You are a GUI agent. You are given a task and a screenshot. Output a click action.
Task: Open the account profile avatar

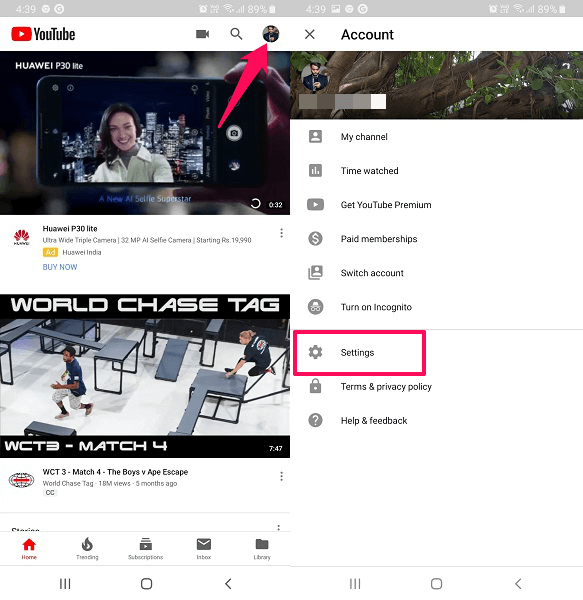coord(270,34)
